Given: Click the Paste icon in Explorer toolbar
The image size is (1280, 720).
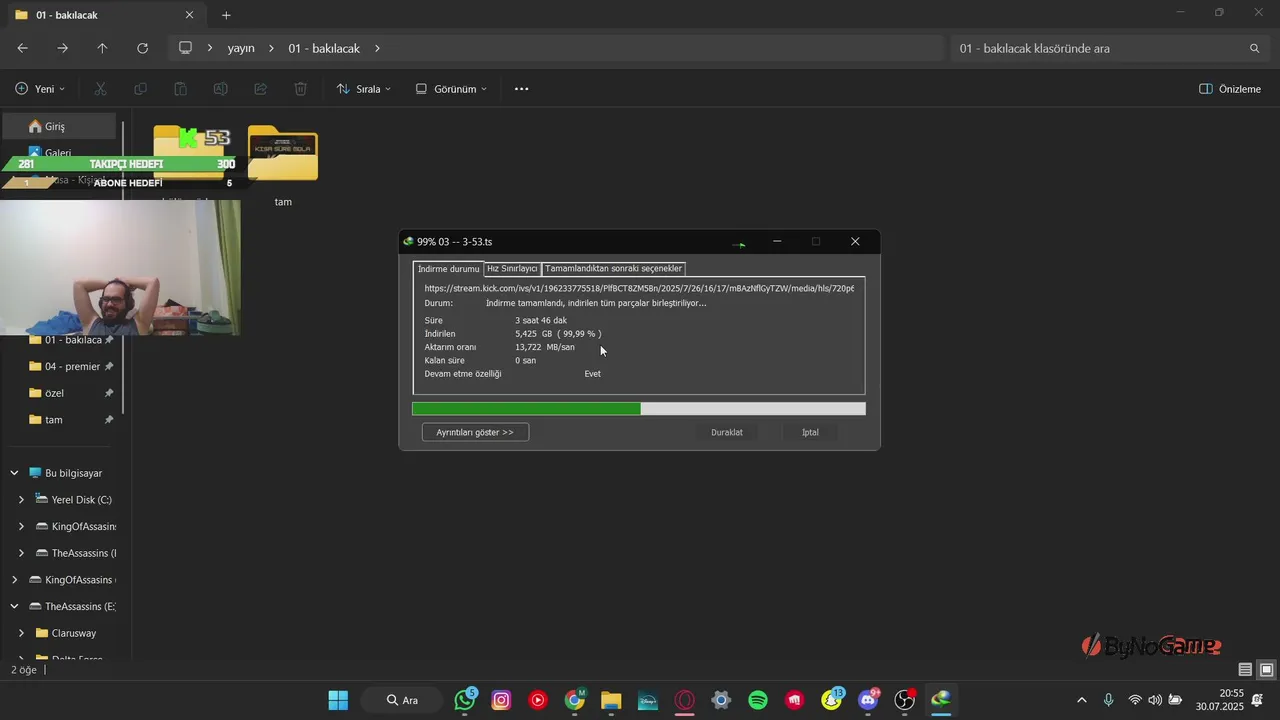Looking at the screenshot, I should tap(180, 89).
